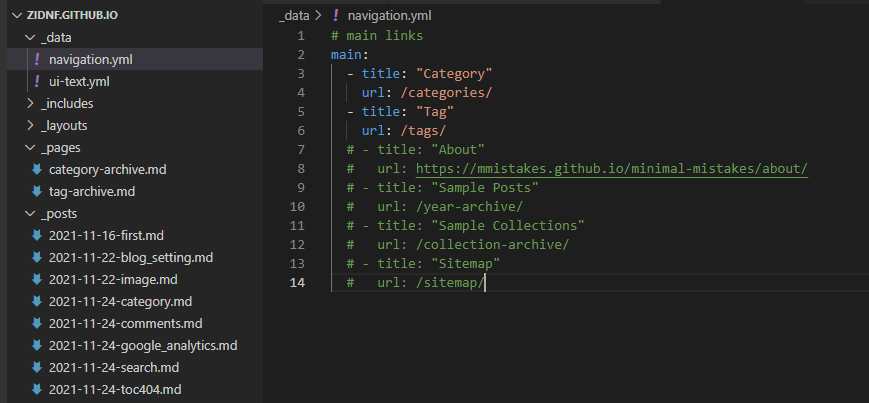Open 2021-11-24-search.md post
This screenshot has height=403, width=869.
coord(114,368)
